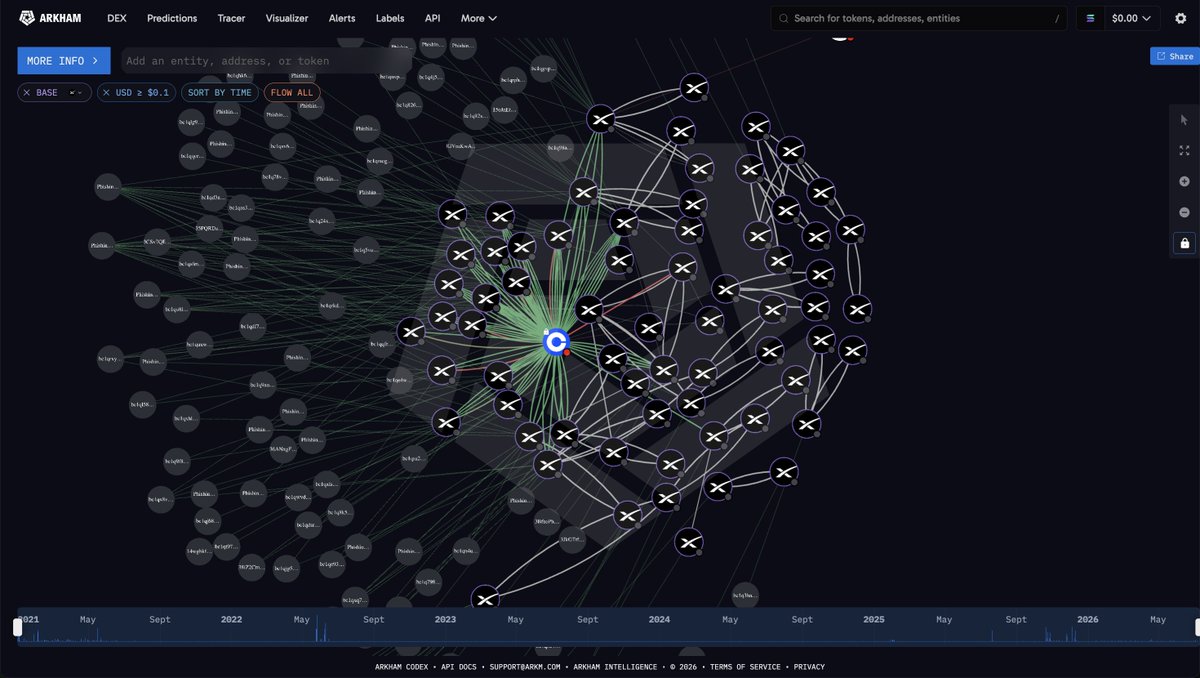Open the API DOCS footer link
The image size is (1200, 678).
461,667
